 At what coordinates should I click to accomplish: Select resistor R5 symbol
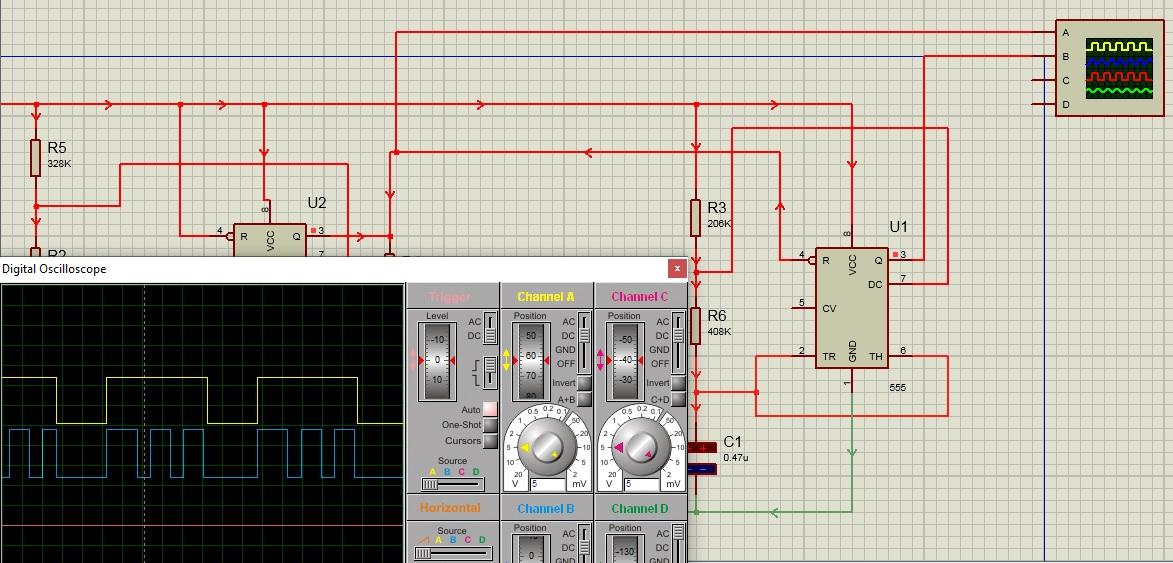[x=35, y=158]
